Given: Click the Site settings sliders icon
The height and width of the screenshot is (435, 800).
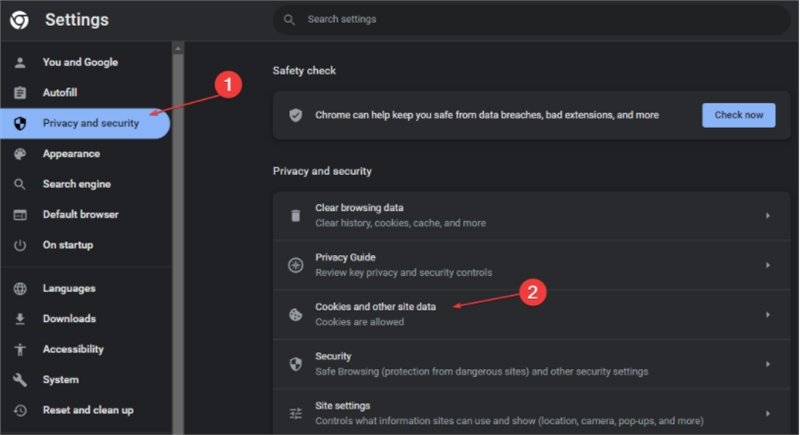Looking at the screenshot, I should pyautogui.click(x=295, y=413).
